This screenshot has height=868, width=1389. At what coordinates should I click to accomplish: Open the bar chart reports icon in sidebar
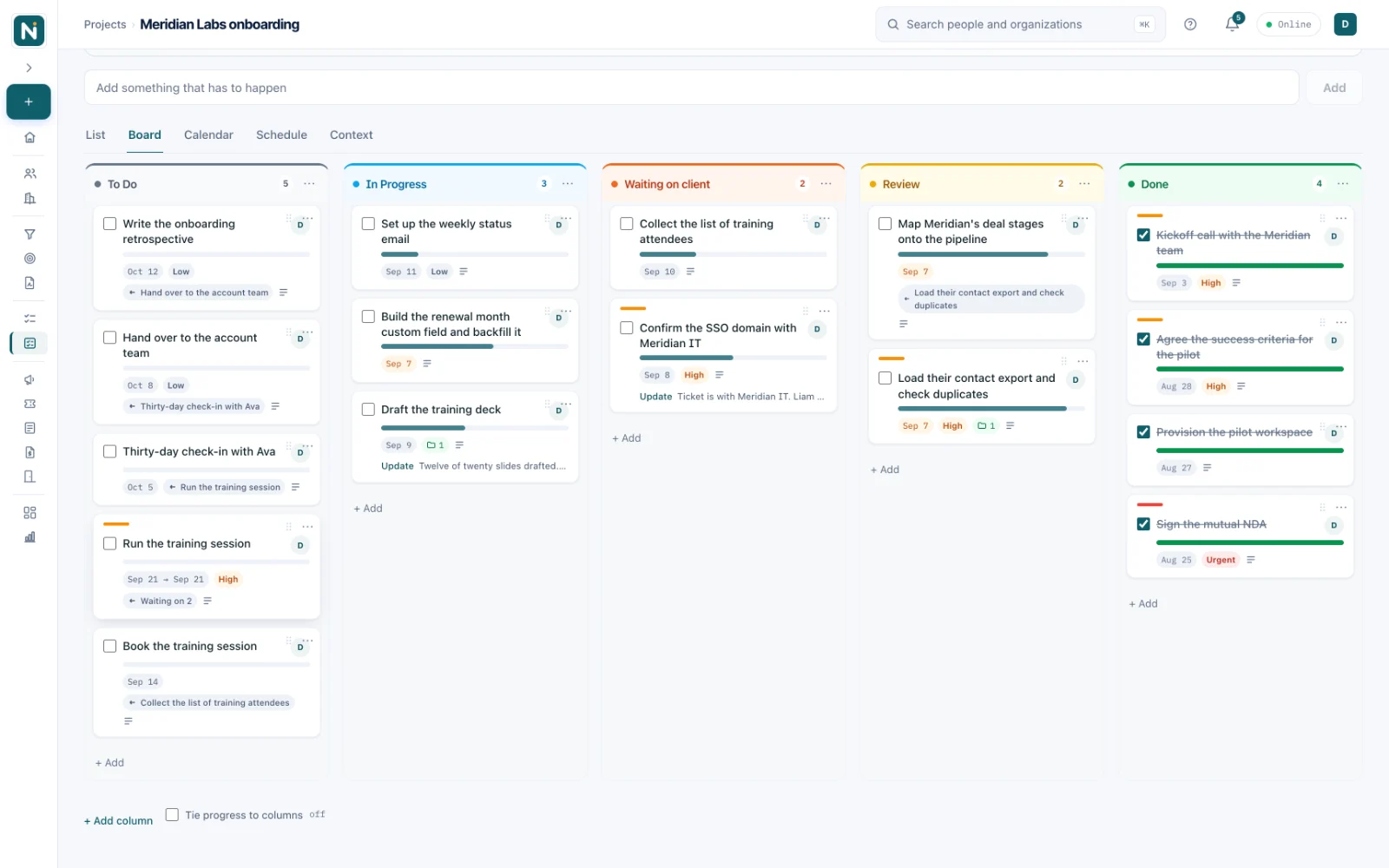(x=30, y=537)
